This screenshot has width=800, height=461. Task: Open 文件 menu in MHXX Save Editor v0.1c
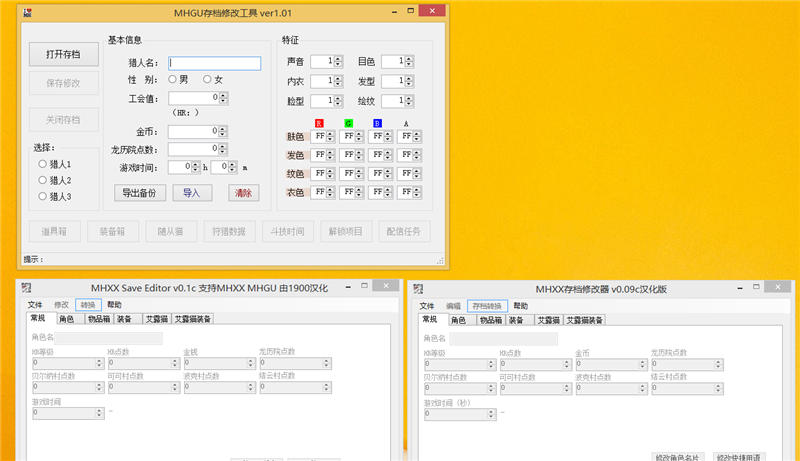(35, 304)
